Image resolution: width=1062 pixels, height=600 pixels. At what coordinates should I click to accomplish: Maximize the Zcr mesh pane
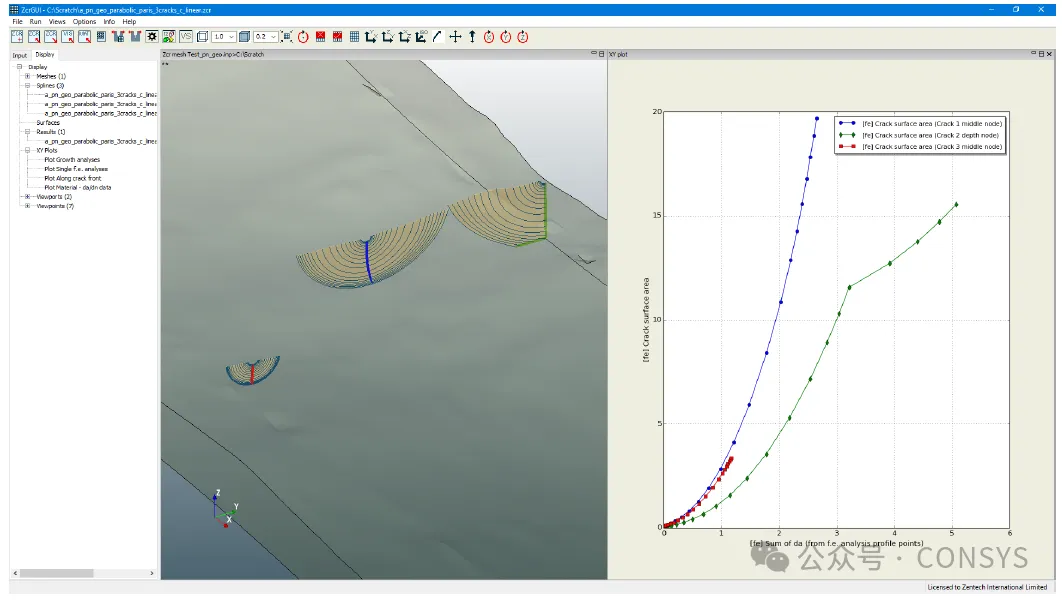(601, 53)
